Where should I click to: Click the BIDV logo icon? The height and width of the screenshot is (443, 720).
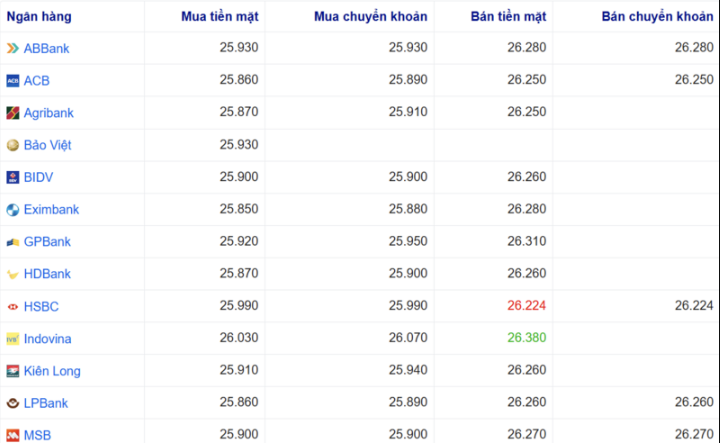[13, 177]
